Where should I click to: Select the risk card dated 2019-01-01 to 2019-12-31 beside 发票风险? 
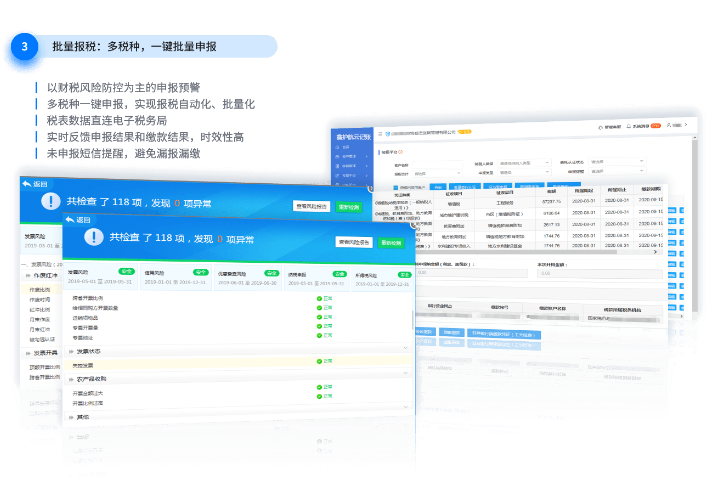coord(176,277)
